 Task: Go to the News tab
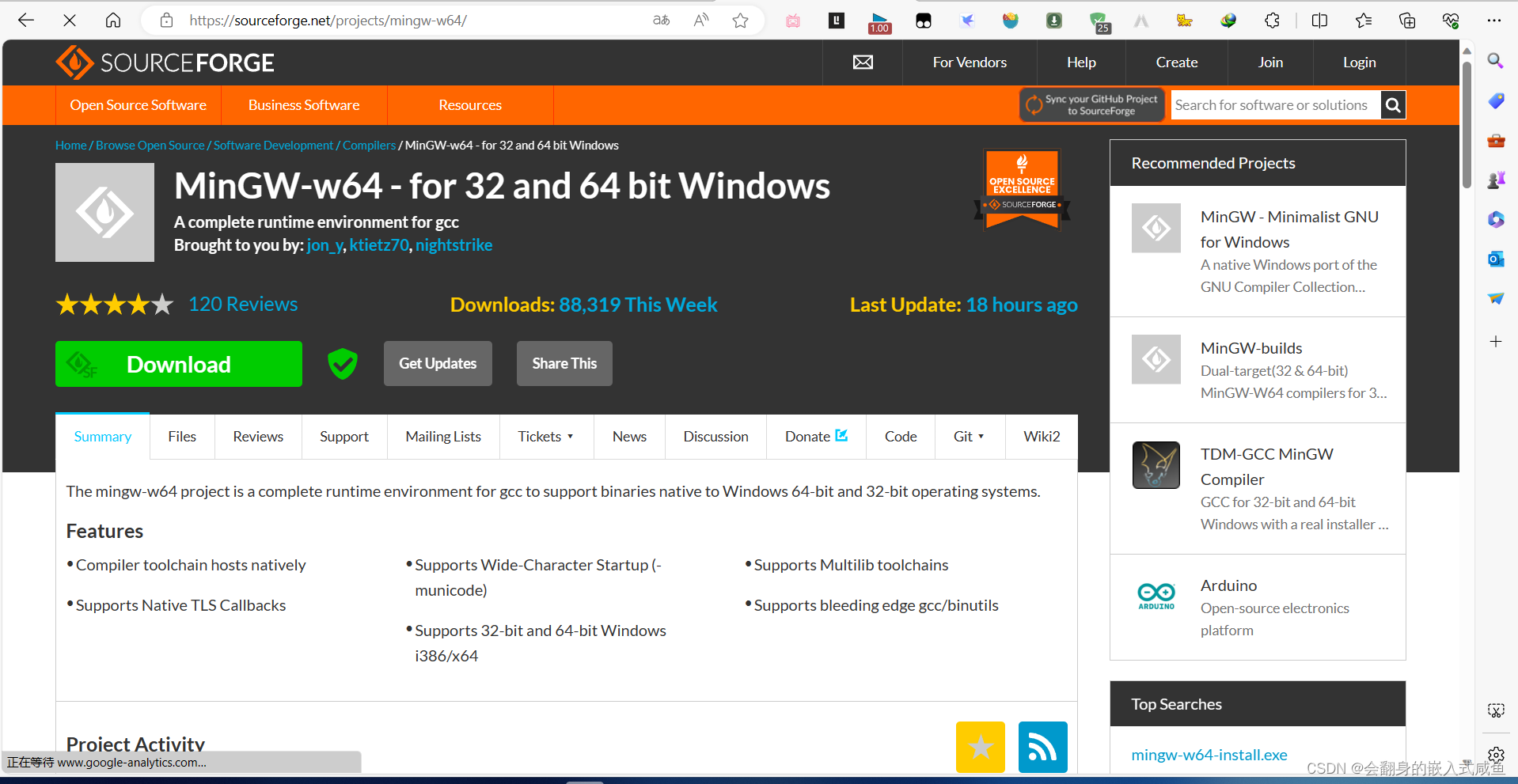629,437
